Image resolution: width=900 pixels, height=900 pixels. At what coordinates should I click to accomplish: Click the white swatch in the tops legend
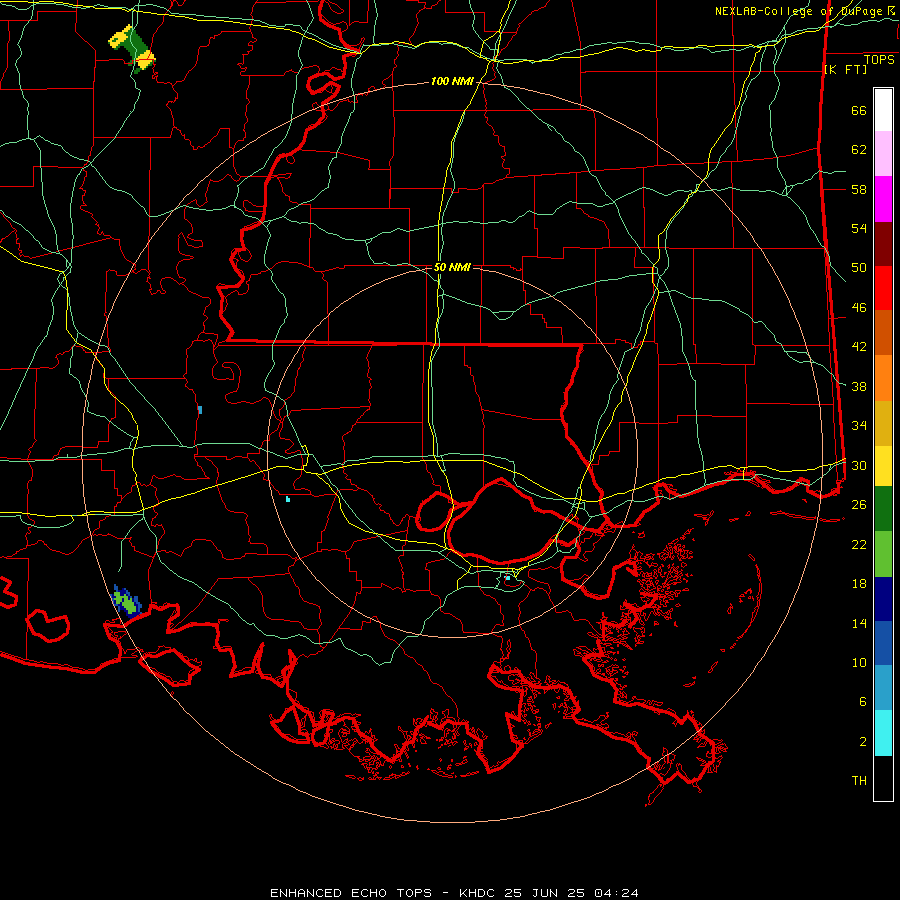click(883, 110)
